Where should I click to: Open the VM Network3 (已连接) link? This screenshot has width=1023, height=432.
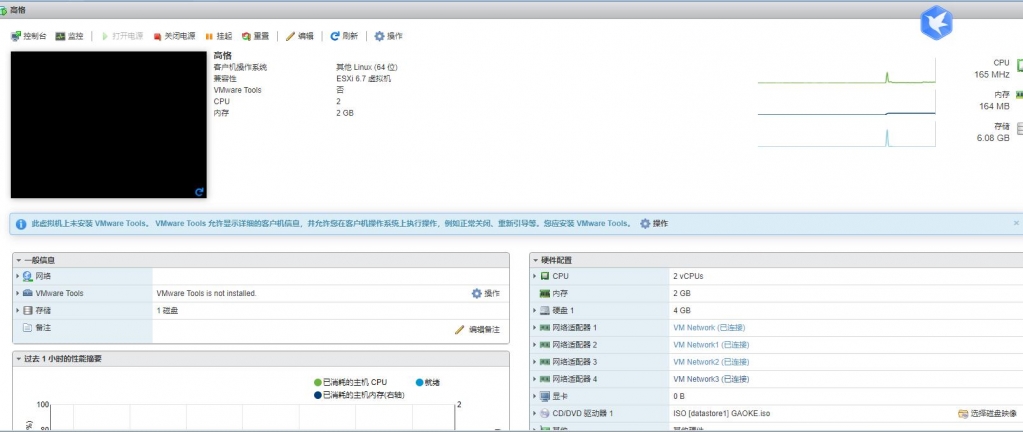pos(711,378)
